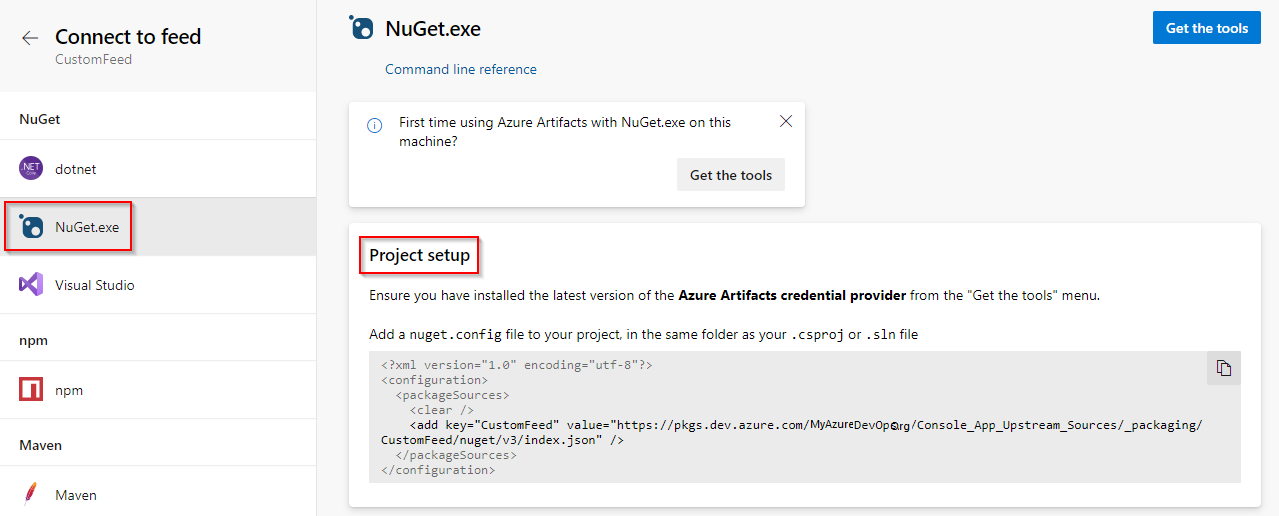Select Maven from the sidebar
Viewport: 1279px width, 516px height.
tap(76, 495)
